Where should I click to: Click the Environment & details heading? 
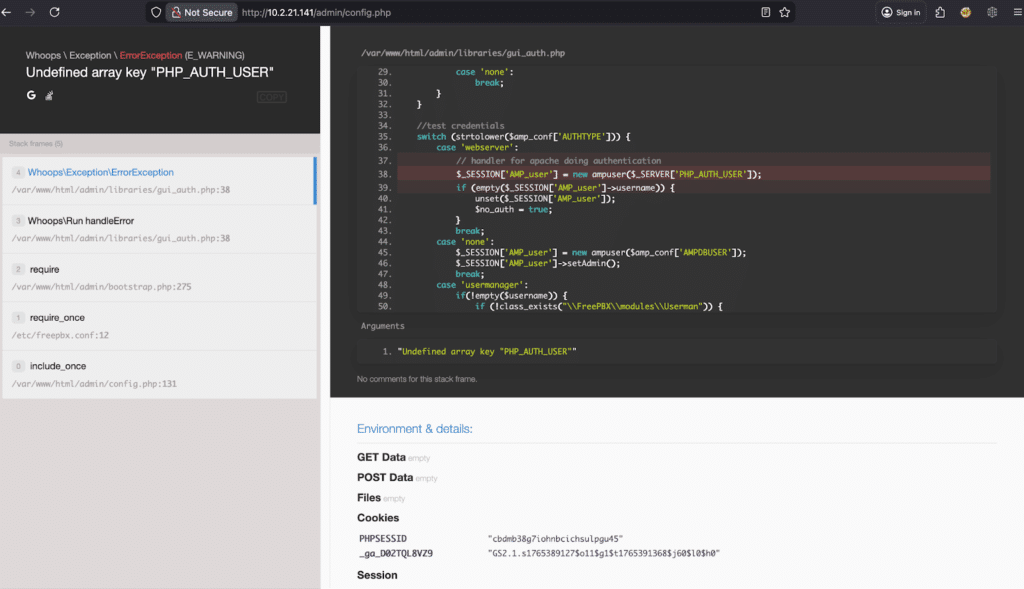(414, 429)
